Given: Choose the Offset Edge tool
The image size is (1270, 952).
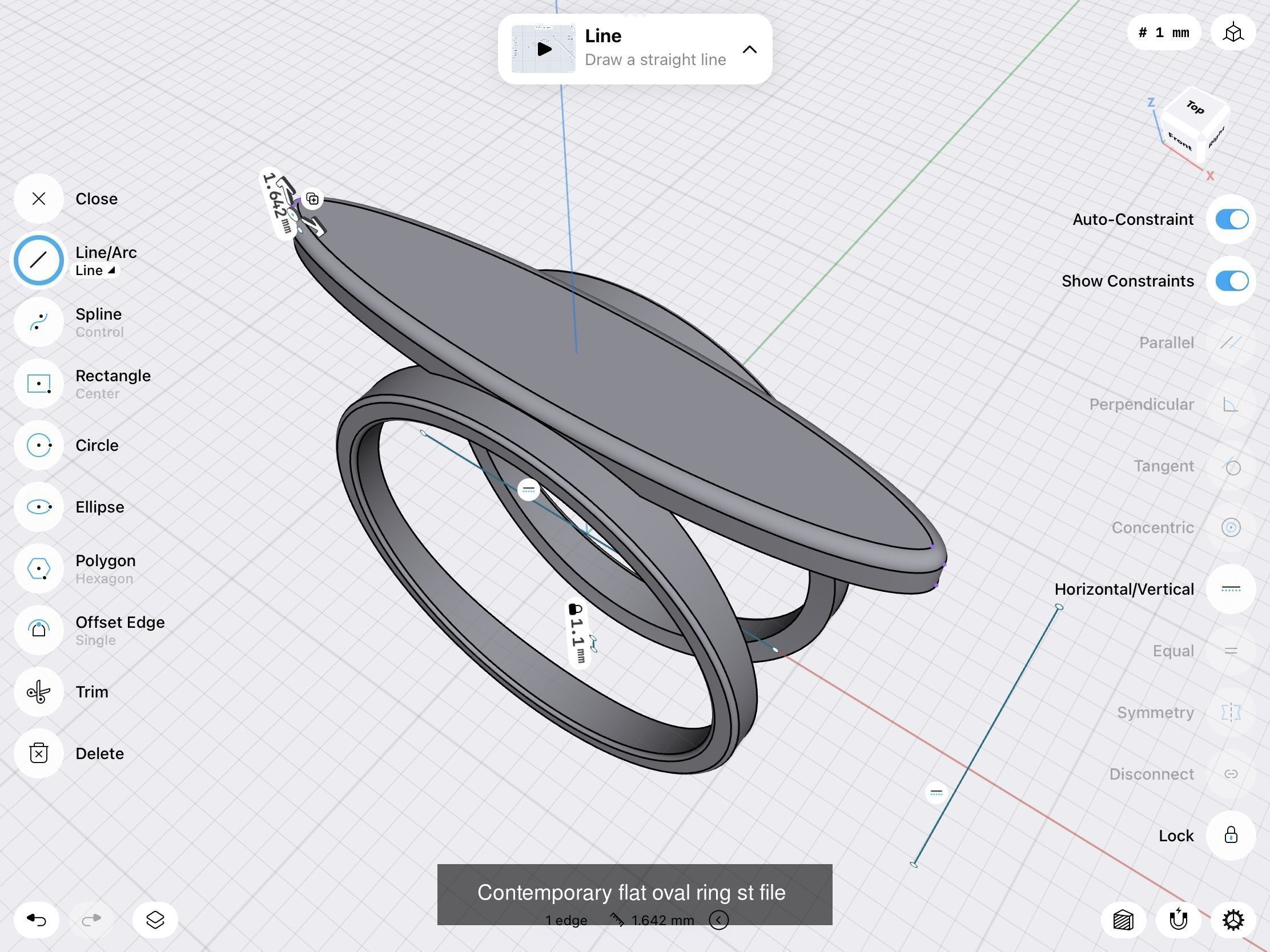Looking at the screenshot, I should (x=38, y=630).
